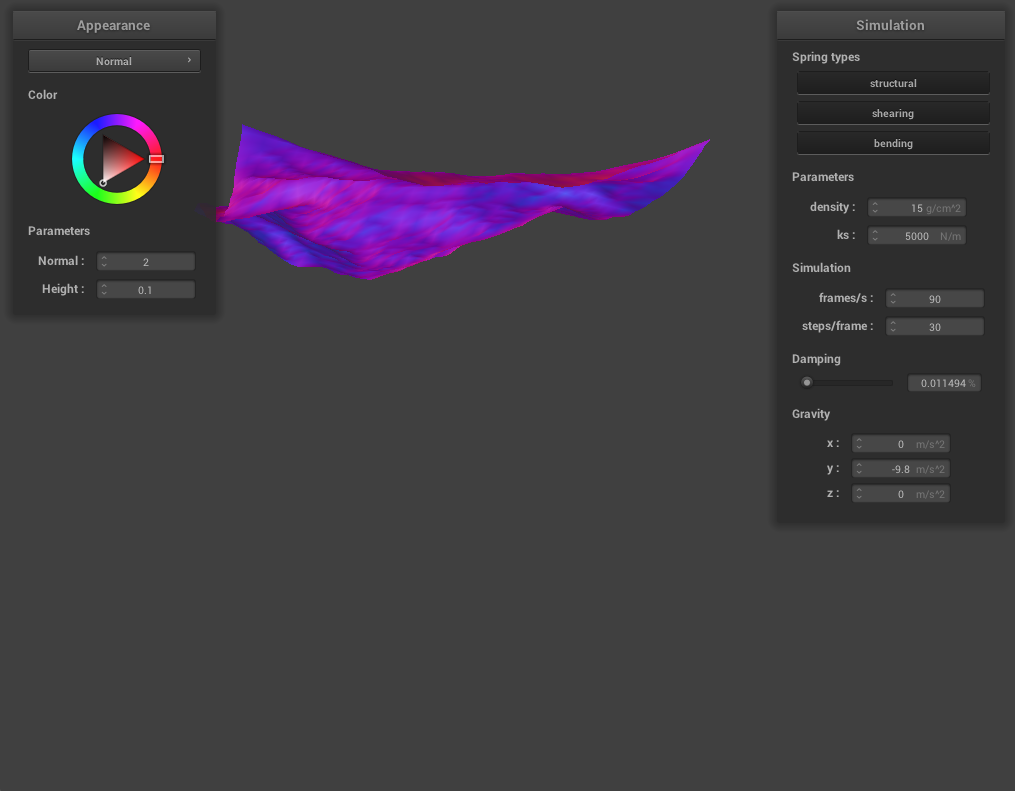Toggle the bending spring type
Screen dimensions: 1015x791
pos(893,143)
